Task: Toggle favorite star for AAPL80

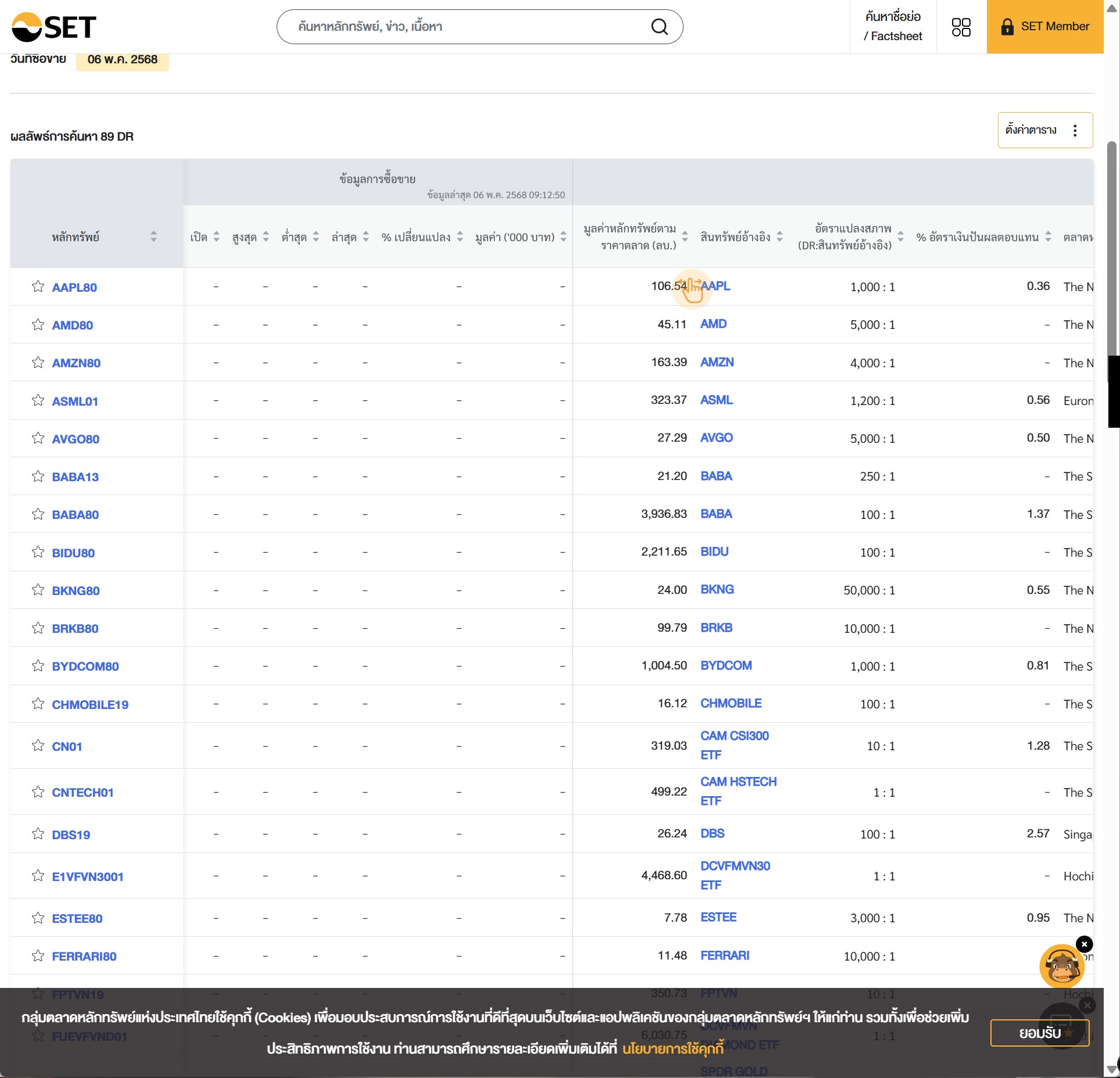Action: [x=38, y=286]
